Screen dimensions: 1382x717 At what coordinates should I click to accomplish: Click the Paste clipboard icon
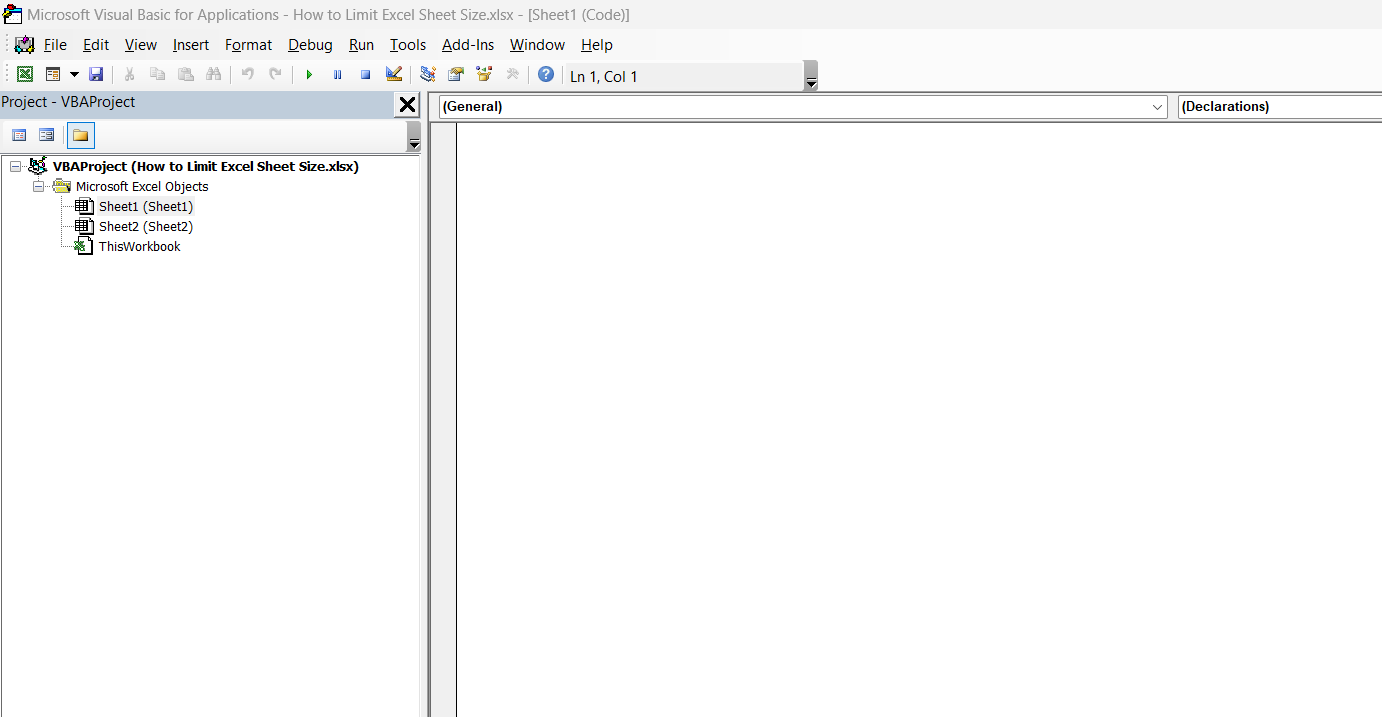tap(185, 75)
